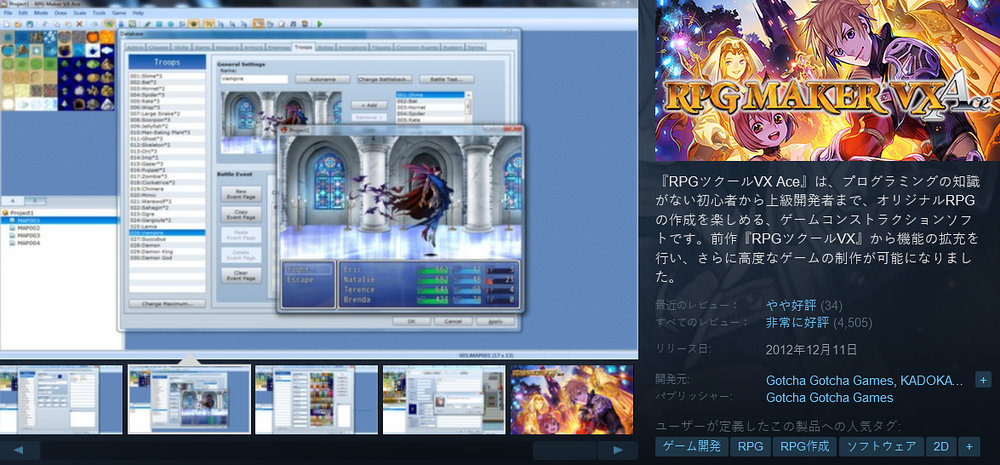Click OK in the Database dialog

411,321
